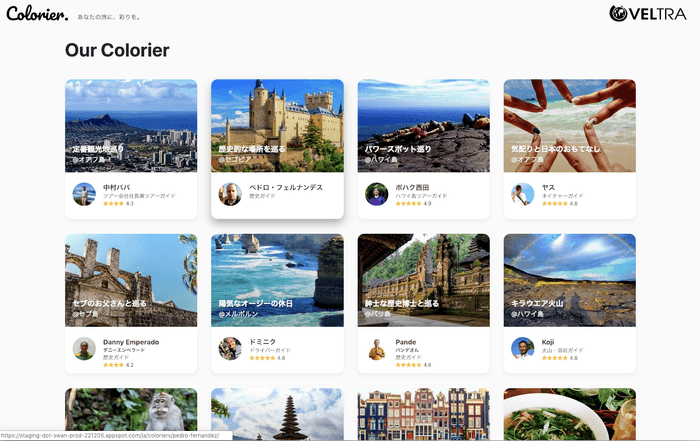Screen dimensions: 700x441
Task: Click the Colorier logo in the header
Action: pyautogui.click(x=37, y=14)
